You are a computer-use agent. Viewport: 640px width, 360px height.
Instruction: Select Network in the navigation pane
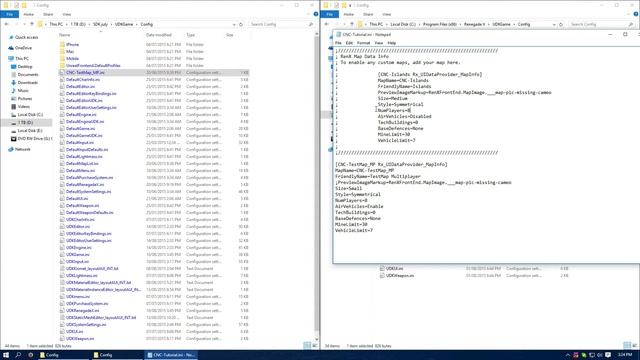pyautogui.click(x=22, y=149)
